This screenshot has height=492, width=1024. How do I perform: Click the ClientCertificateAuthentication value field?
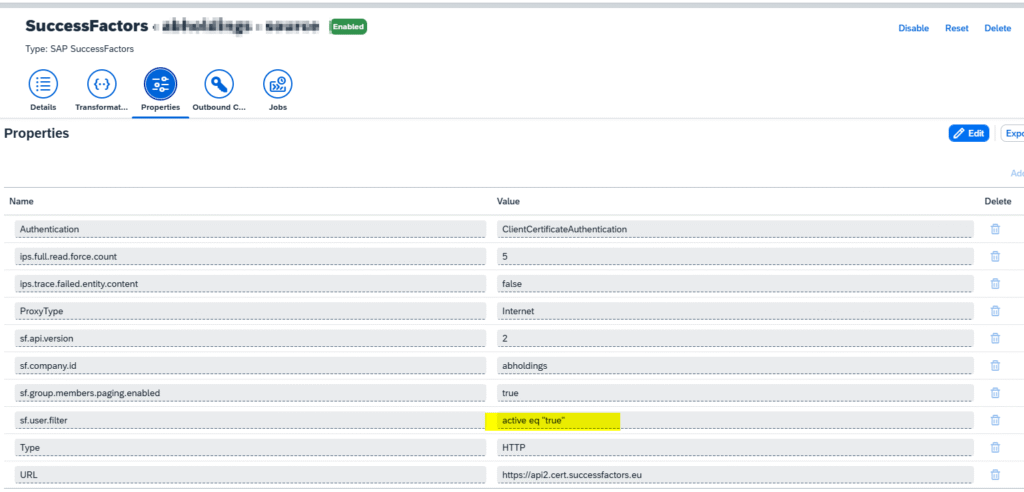point(735,229)
